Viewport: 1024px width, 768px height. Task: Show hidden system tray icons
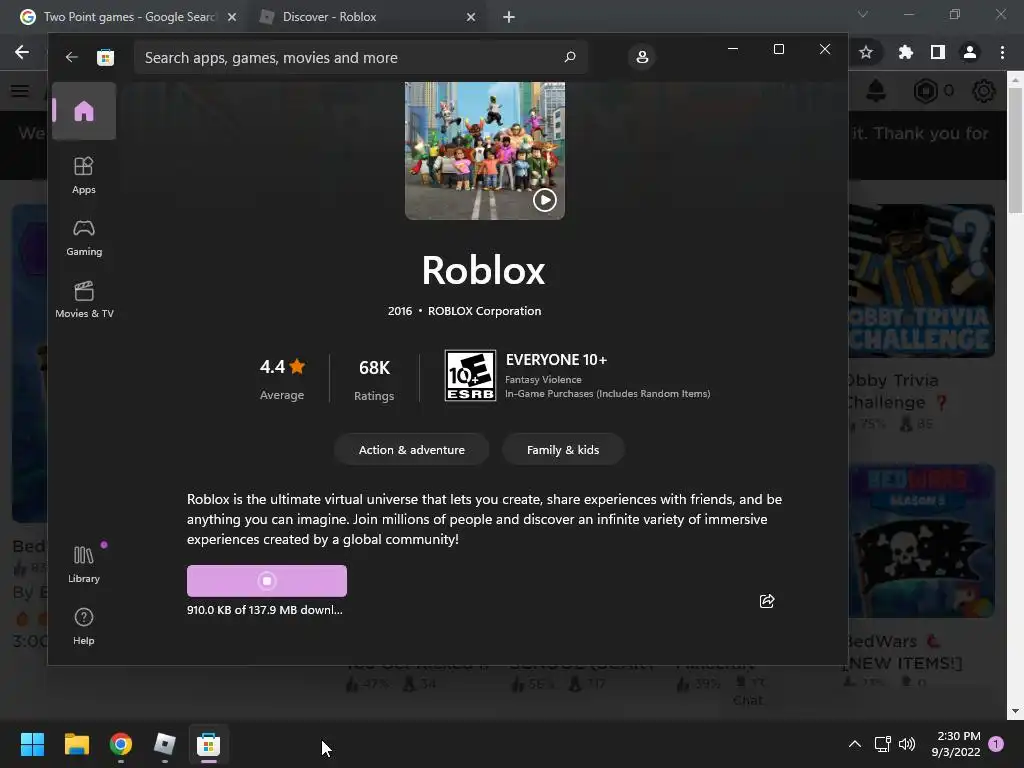pos(854,744)
